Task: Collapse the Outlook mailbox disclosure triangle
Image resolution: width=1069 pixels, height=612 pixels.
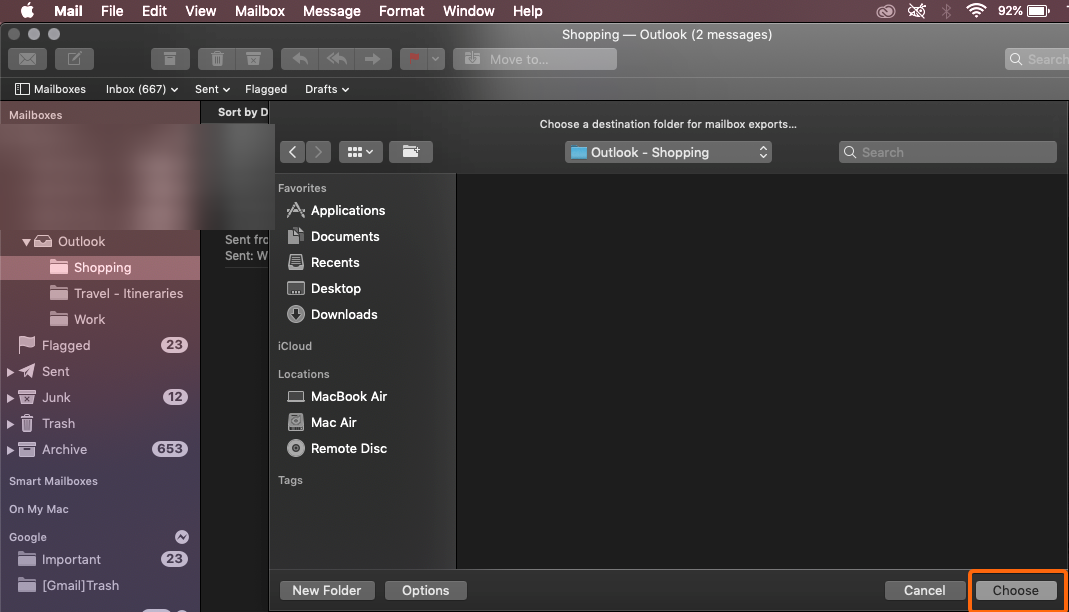Action: 26,242
